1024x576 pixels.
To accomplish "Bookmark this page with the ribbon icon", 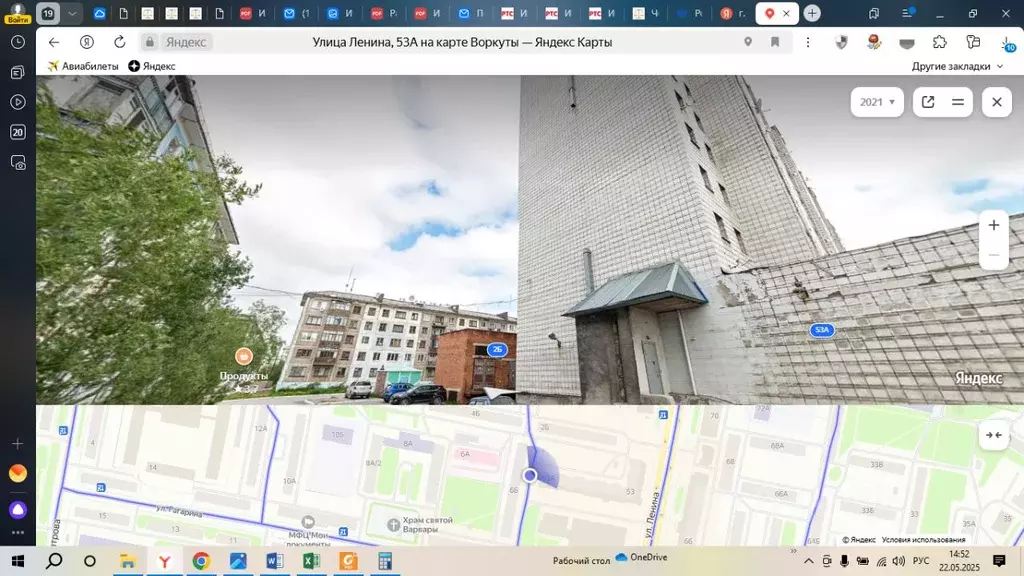I will point(775,42).
